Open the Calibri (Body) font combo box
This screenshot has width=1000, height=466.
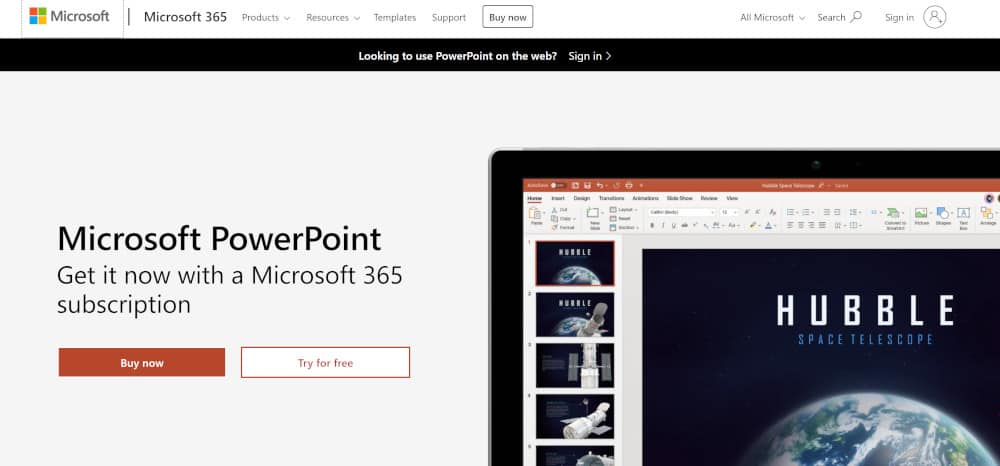point(682,212)
